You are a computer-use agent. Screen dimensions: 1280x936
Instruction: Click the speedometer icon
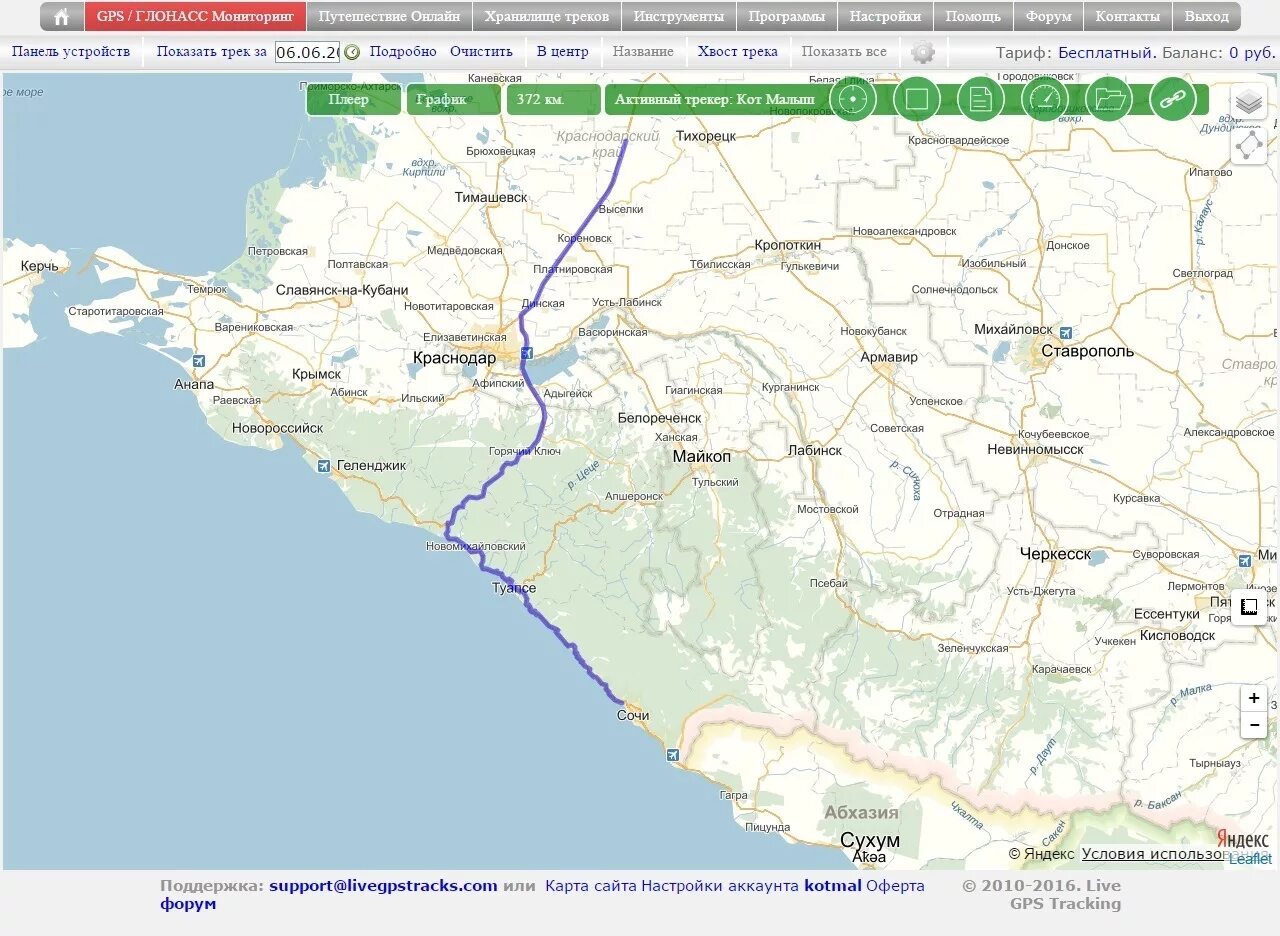point(1045,99)
